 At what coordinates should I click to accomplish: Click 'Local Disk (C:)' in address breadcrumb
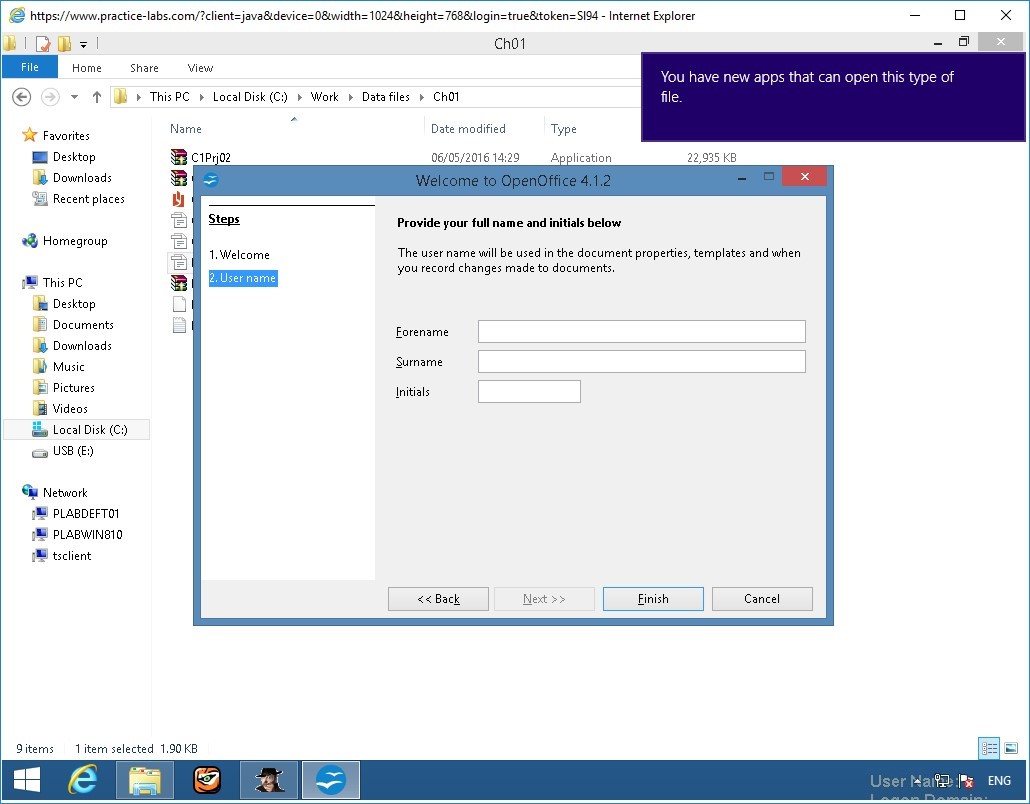click(x=250, y=97)
